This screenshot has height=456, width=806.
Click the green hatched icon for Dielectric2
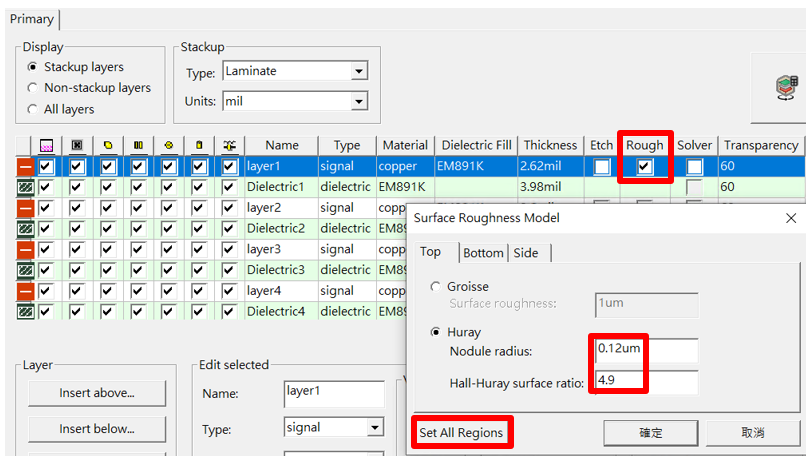click(25, 229)
